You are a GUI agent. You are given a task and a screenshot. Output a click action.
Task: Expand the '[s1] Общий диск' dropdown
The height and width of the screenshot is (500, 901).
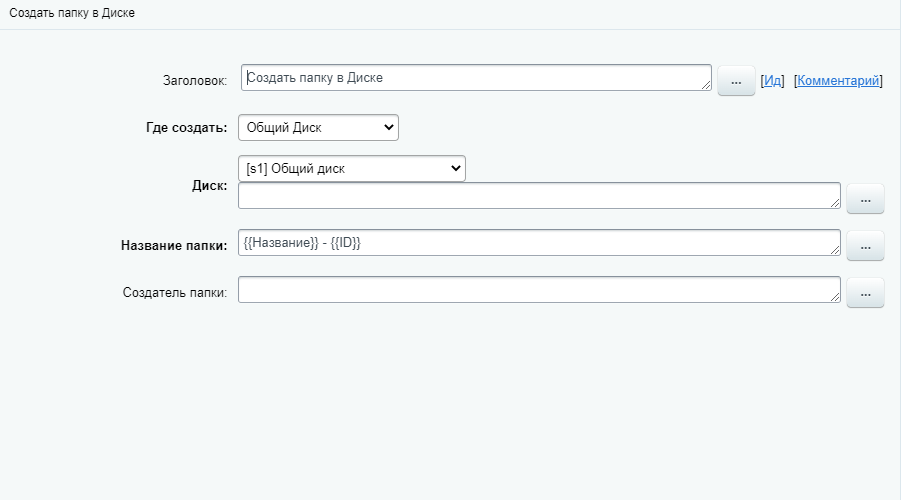tap(352, 169)
